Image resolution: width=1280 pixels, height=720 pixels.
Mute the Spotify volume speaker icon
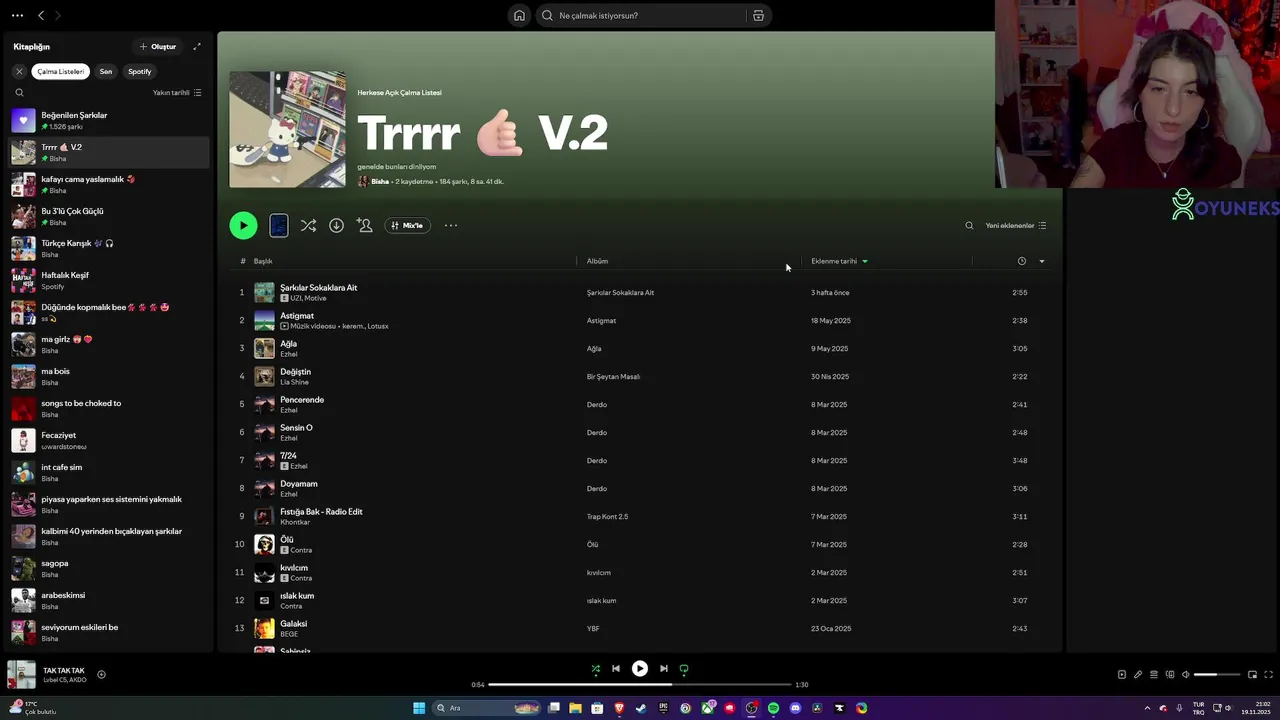tap(1186, 674)
